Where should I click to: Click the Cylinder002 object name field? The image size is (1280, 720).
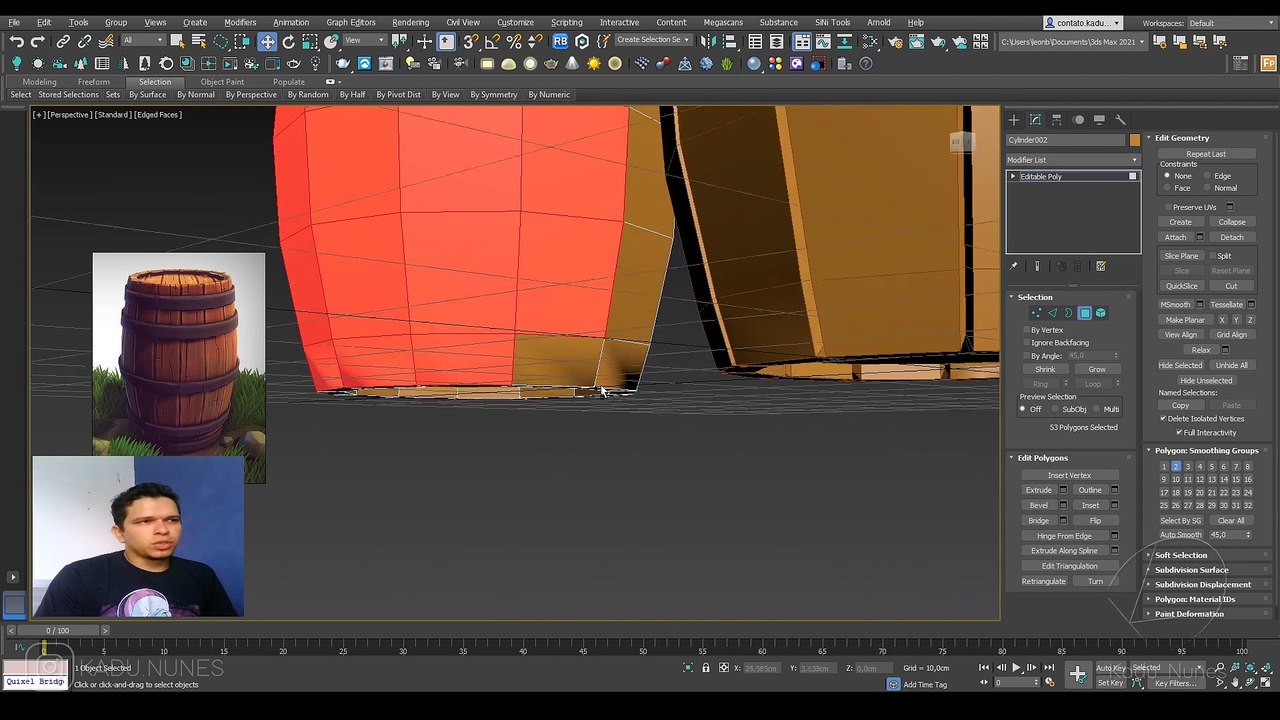1066,140
